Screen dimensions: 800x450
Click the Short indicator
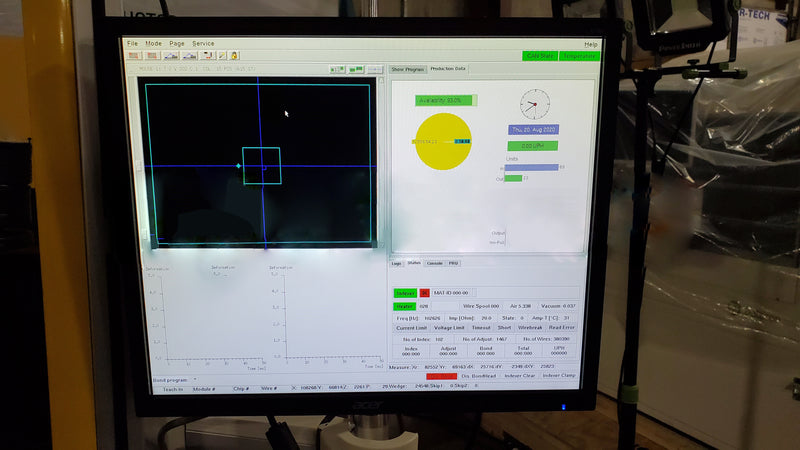click(504, 328)
